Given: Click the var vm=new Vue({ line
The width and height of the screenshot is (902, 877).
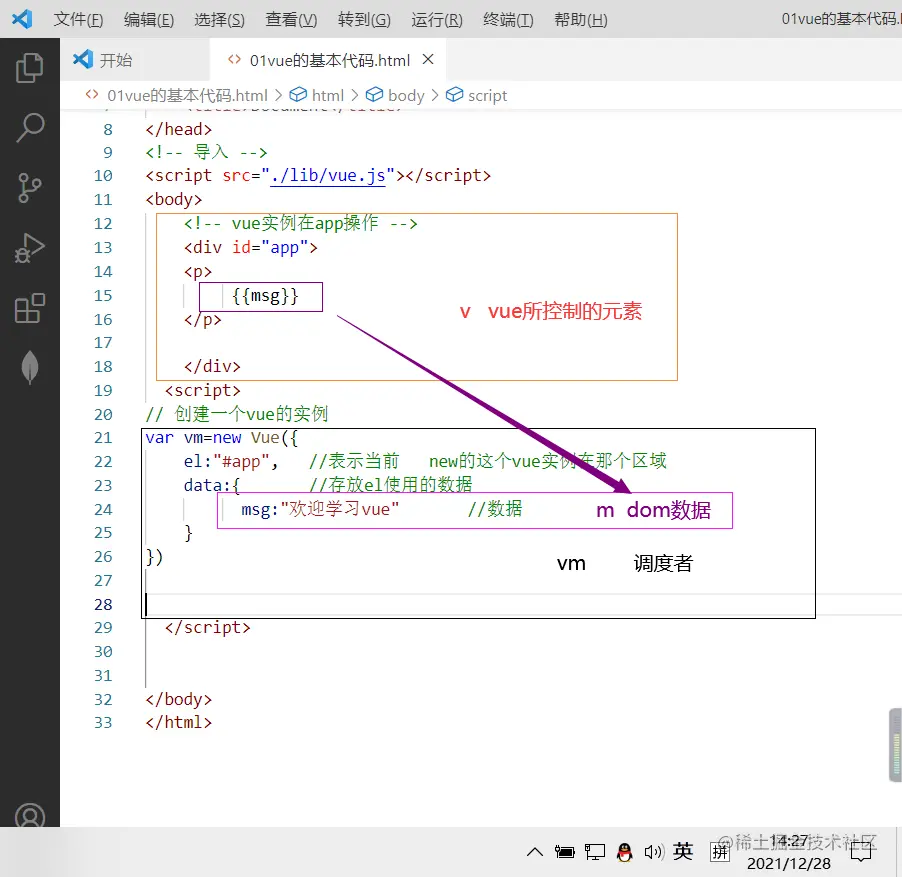Looking at the screenshot, I should click(x=221, y=438).
